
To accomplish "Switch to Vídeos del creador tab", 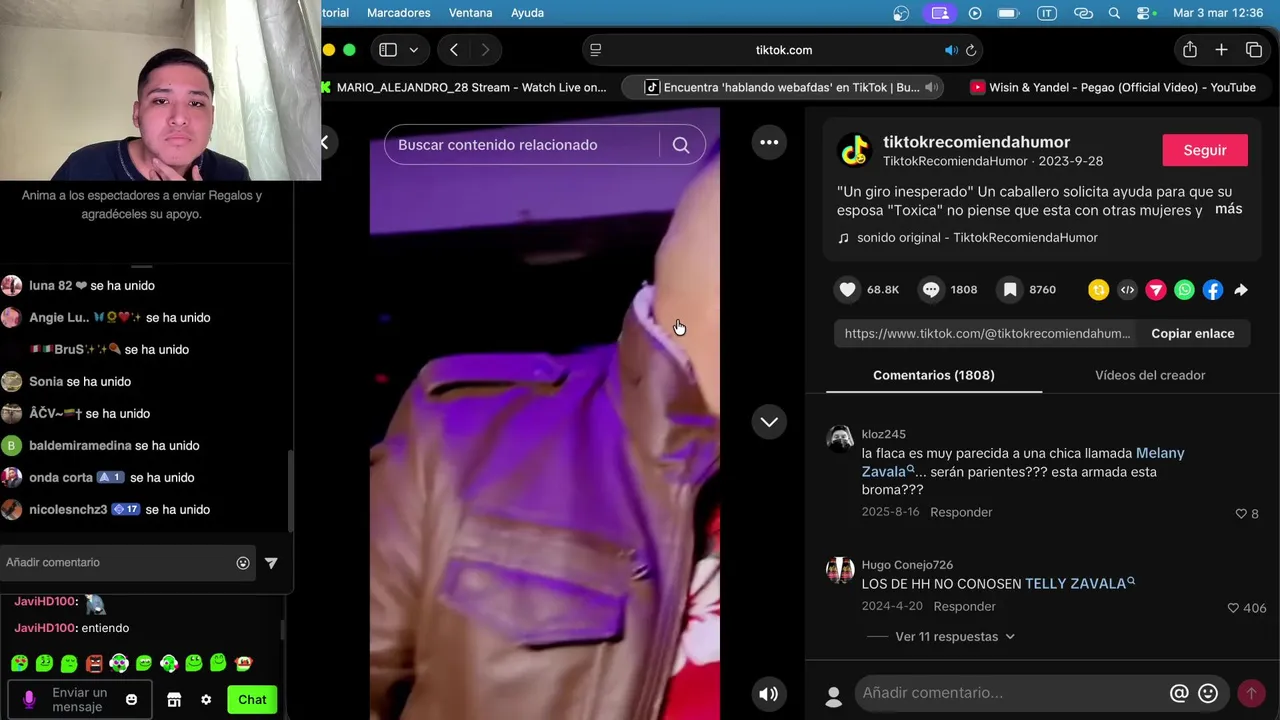I will pyautogui.click(x=1150, y=375).
